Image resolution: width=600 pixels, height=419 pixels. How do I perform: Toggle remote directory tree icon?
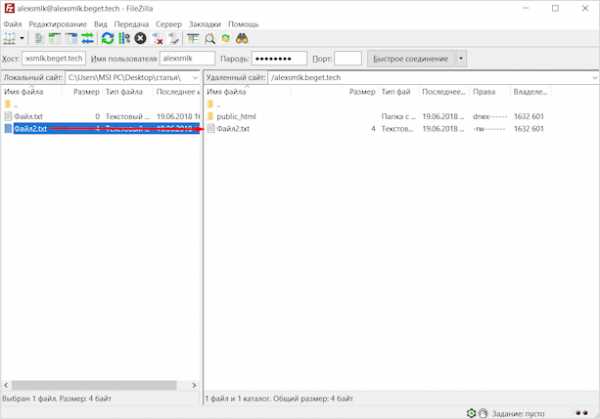pyautogui.click(x=71, y=39)
